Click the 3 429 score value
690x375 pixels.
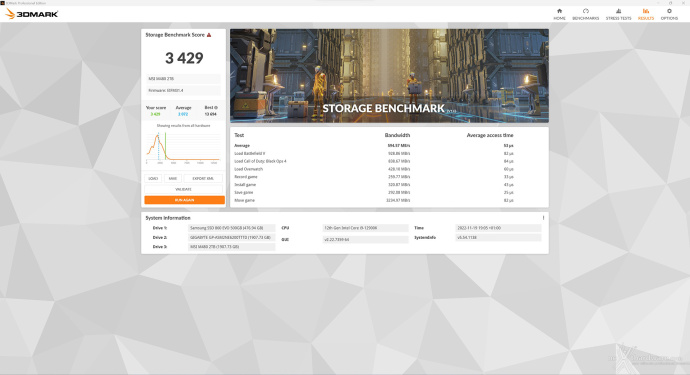(x=184, y=58)
